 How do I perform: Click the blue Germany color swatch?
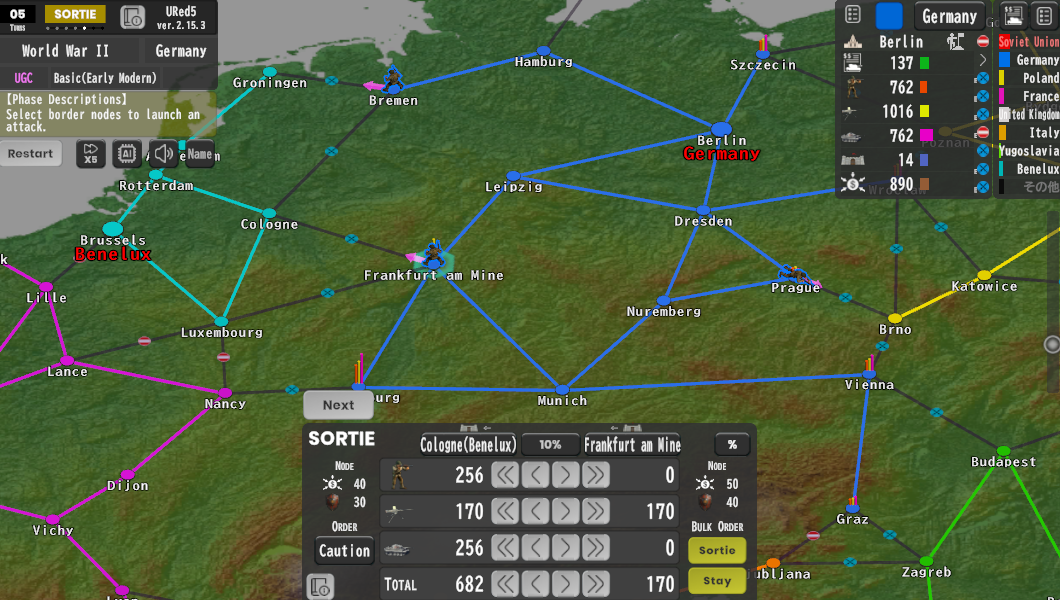[x=889, y=16]
